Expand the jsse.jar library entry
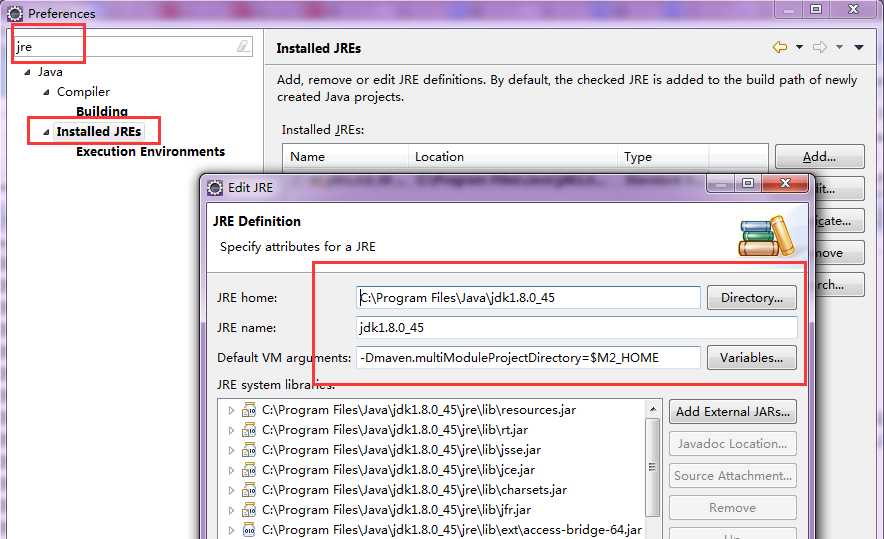The height and width of the screenshot is (539, 884). click(231, 450)
